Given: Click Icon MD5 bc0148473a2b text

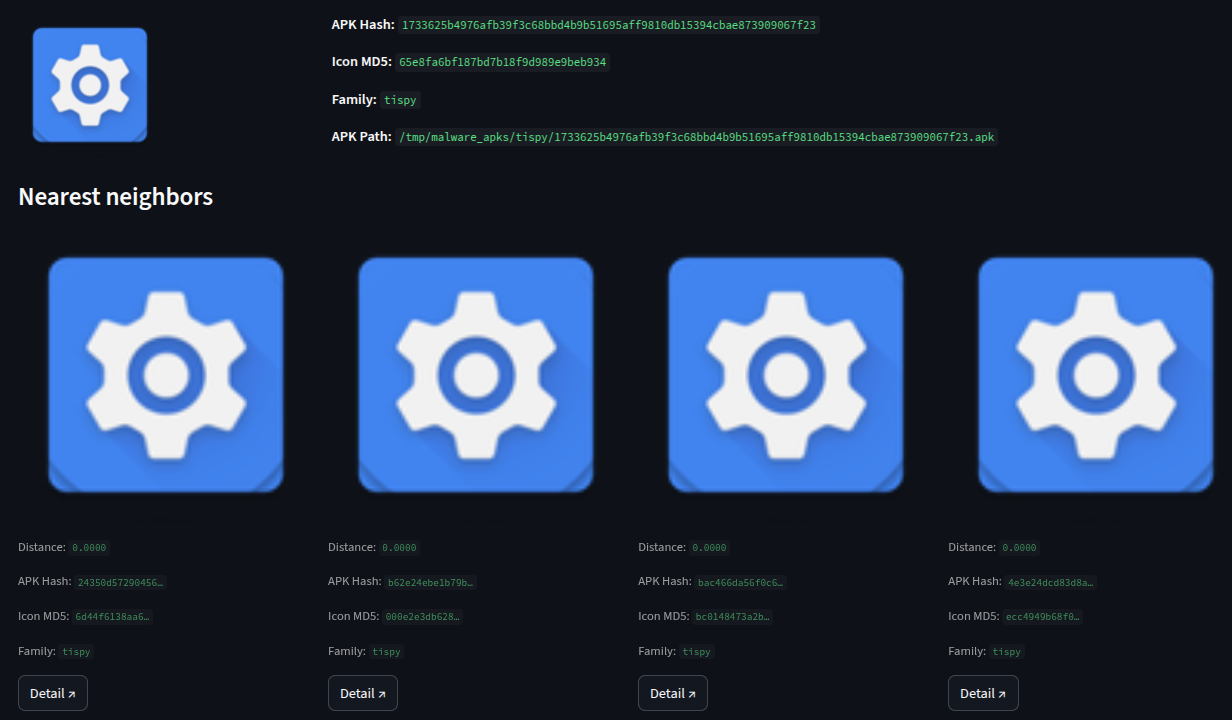Looking at the screenshot, I should [733, 617].
